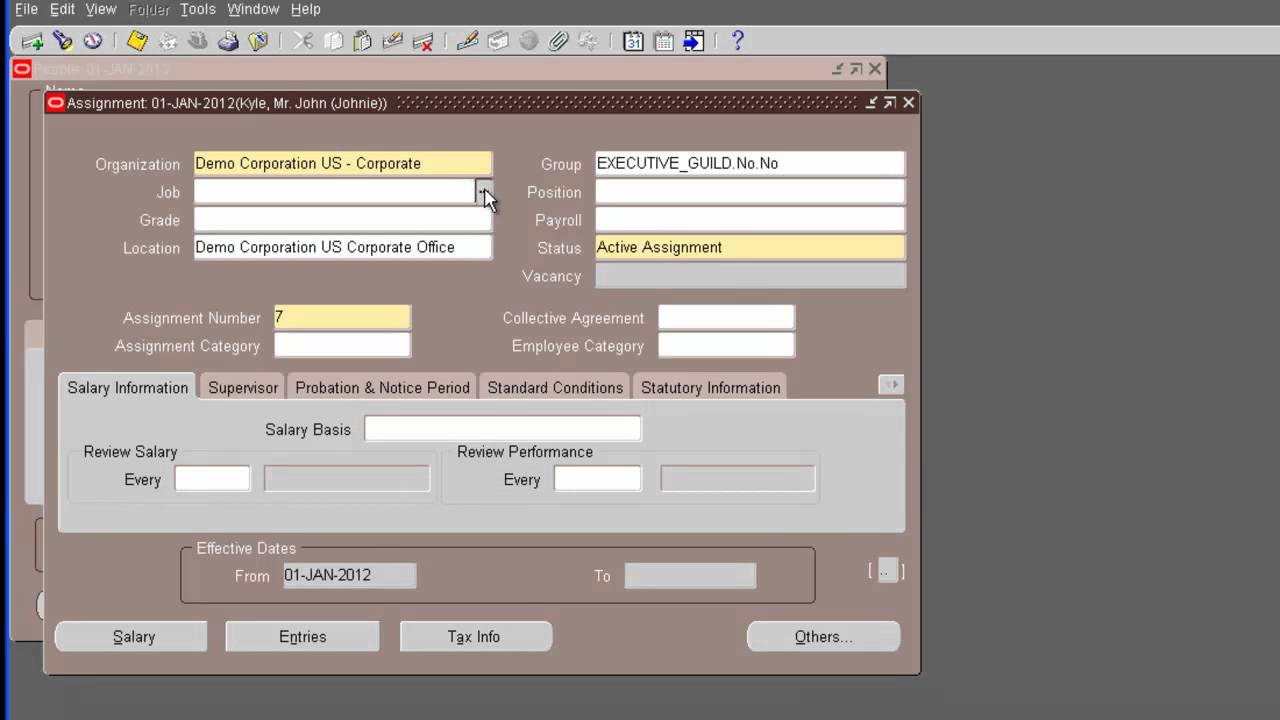The height and width of the screenshot is (720, 1280).
Task: Click the Attachments paperclip icon
Action: (558, 41)
